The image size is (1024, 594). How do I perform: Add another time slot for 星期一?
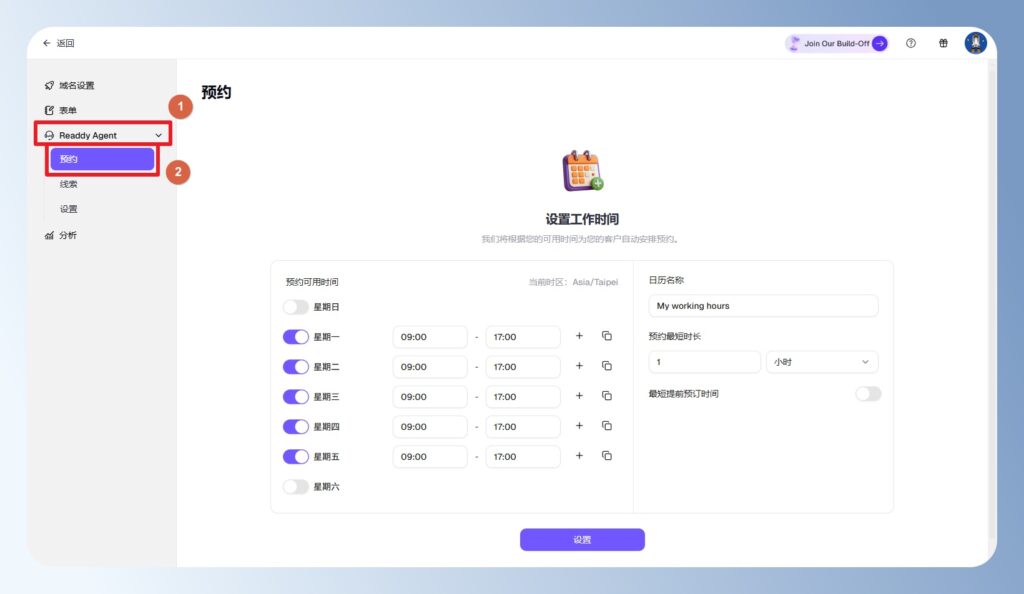point(579,336)
